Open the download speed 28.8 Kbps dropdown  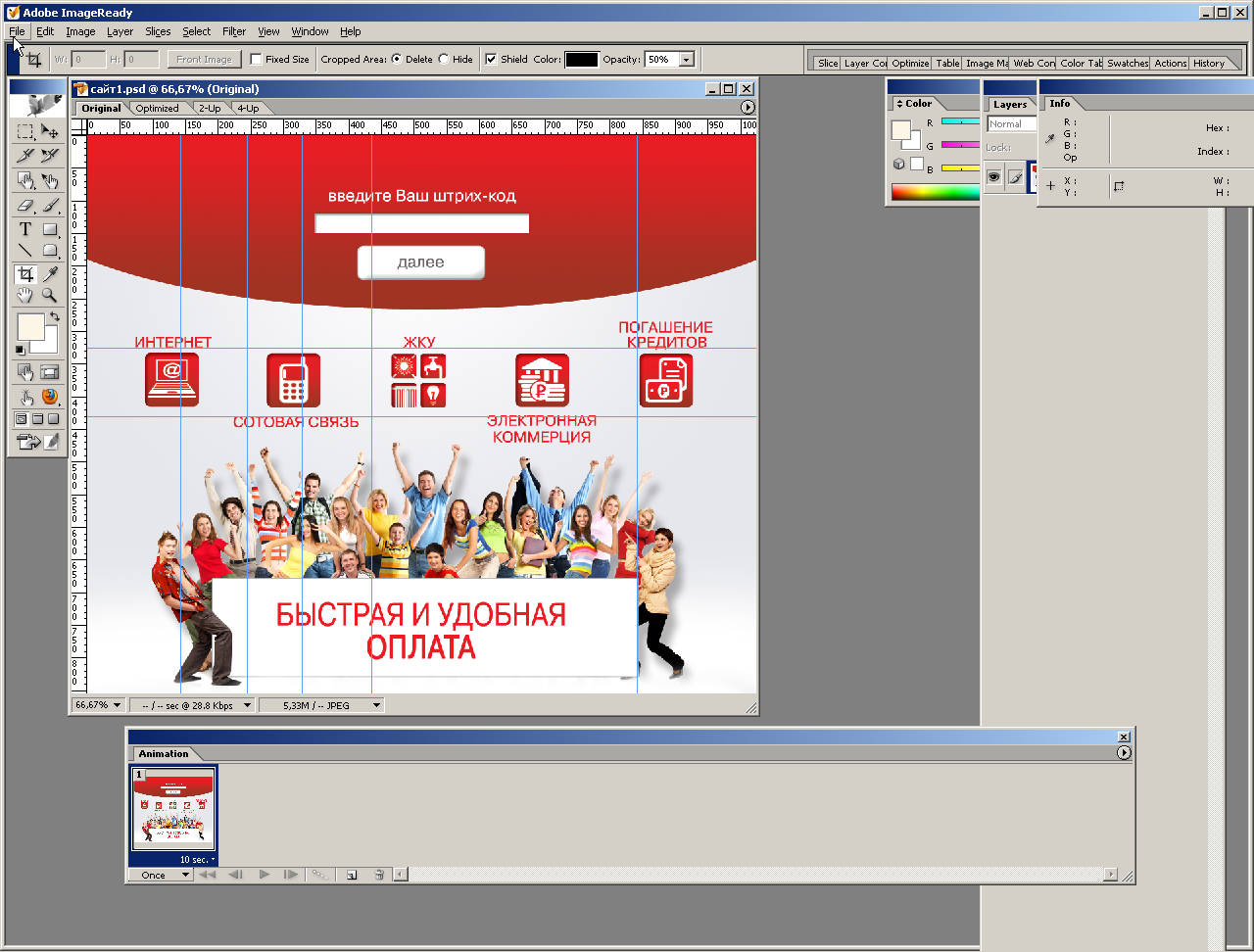coord(247,705)
